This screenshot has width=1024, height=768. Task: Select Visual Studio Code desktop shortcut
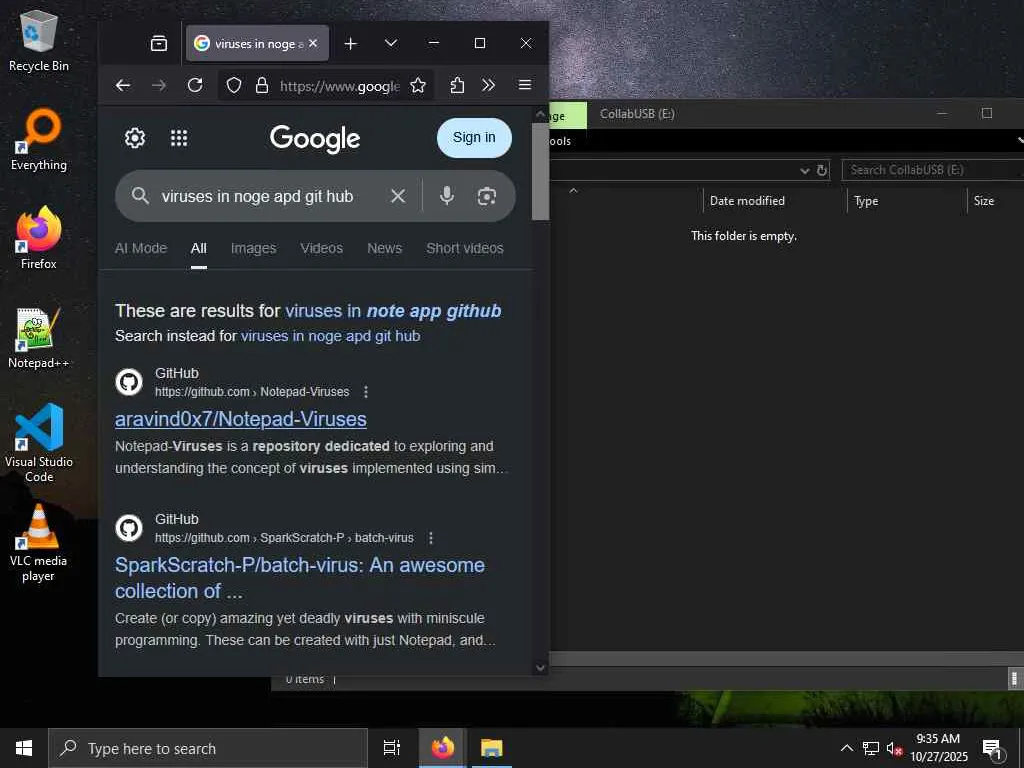39,443
